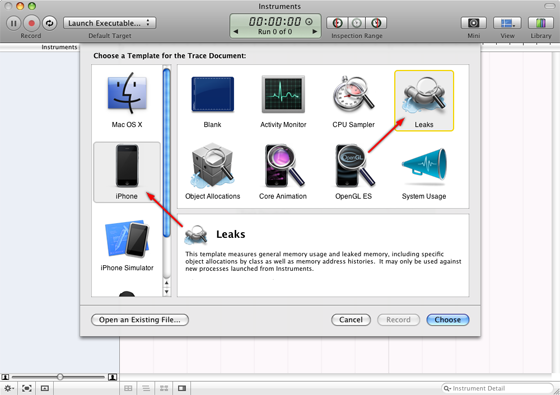Switch detail pane to table view icon
The image size is (560, 395).
[128, 388]
